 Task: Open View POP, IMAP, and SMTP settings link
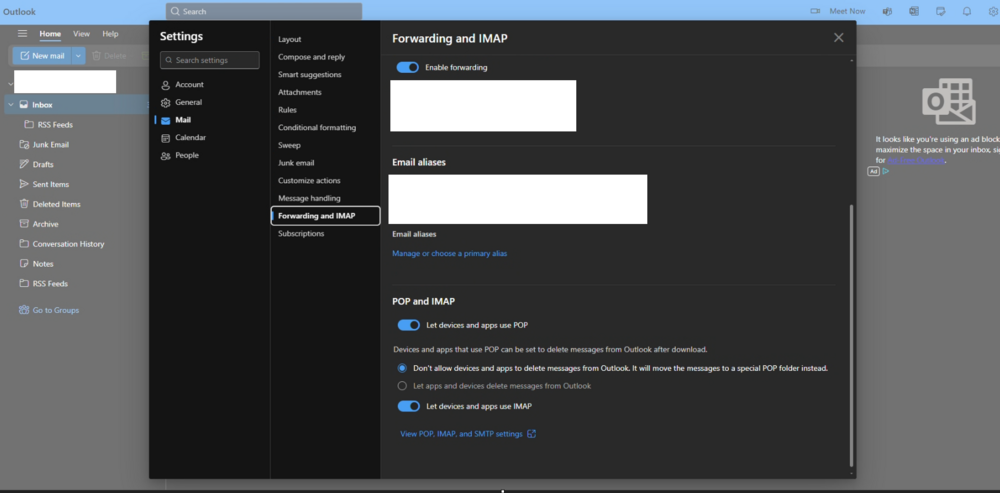tap(467, 434)
